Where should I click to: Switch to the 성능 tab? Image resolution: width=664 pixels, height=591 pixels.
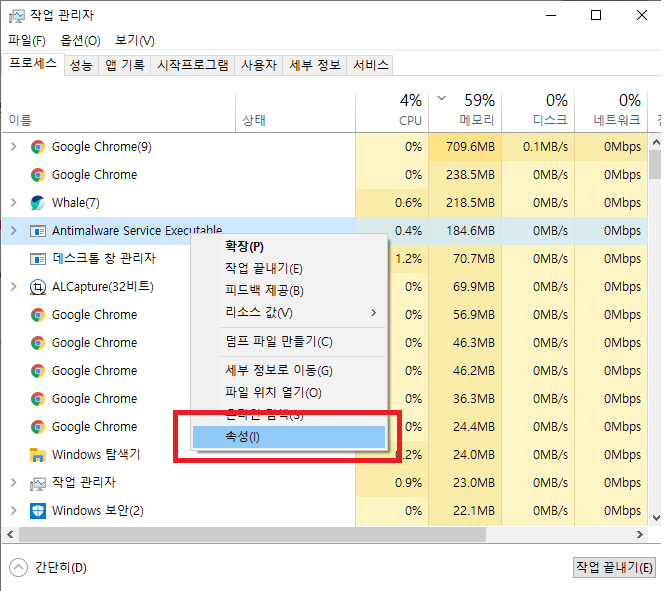[x=81, y=65]
